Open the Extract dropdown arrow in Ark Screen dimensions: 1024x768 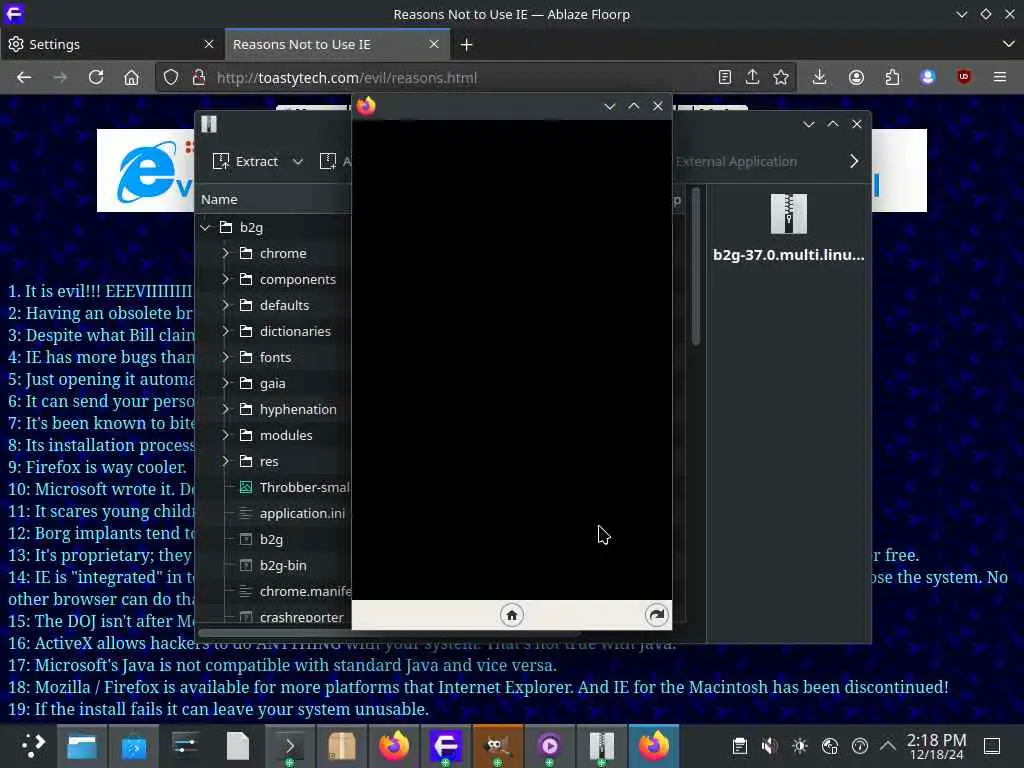click(298, 161)
